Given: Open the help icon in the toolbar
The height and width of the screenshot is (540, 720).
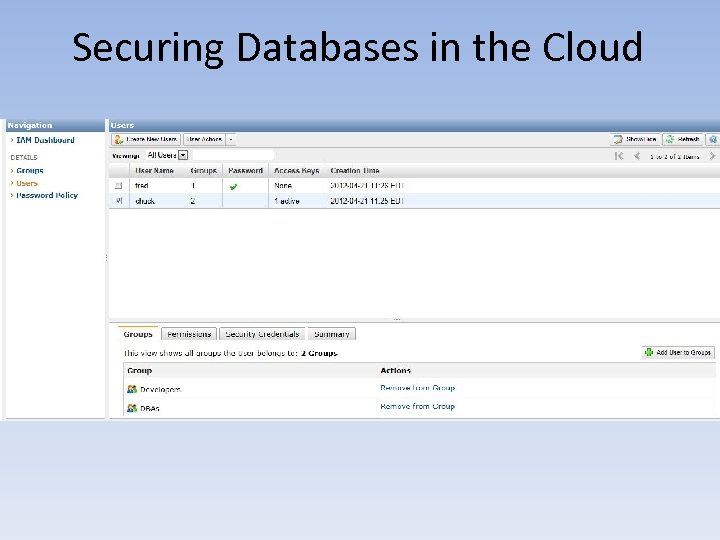Looking at the screenshot, I should point(713,140).
